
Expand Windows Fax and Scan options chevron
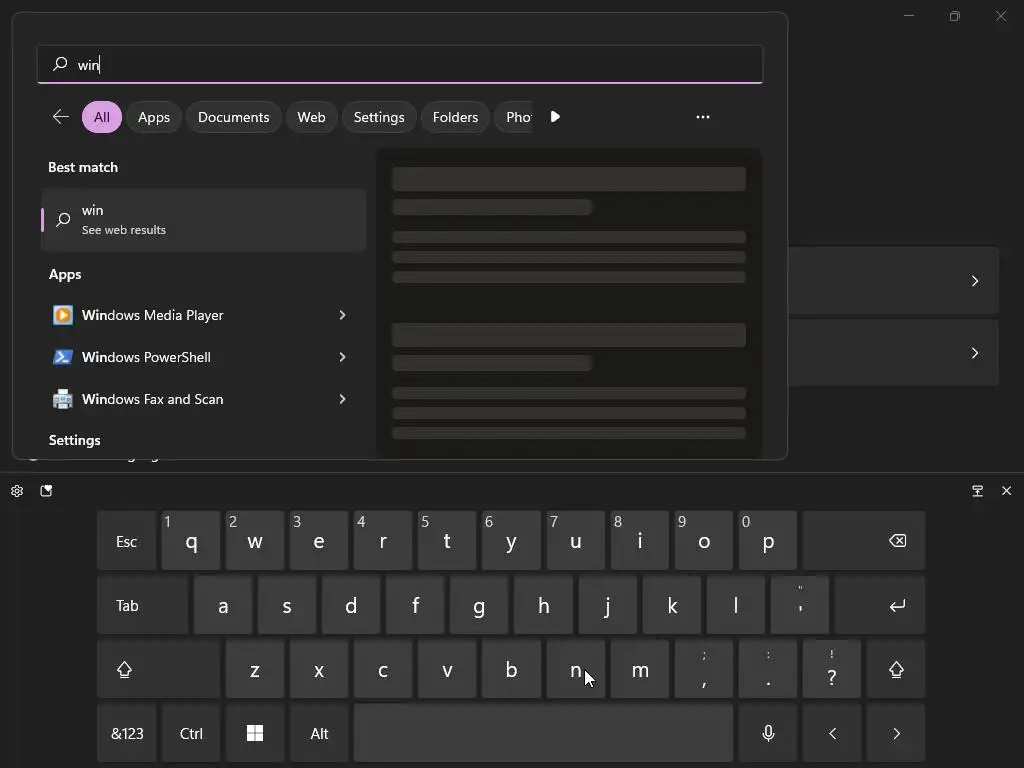342,399
